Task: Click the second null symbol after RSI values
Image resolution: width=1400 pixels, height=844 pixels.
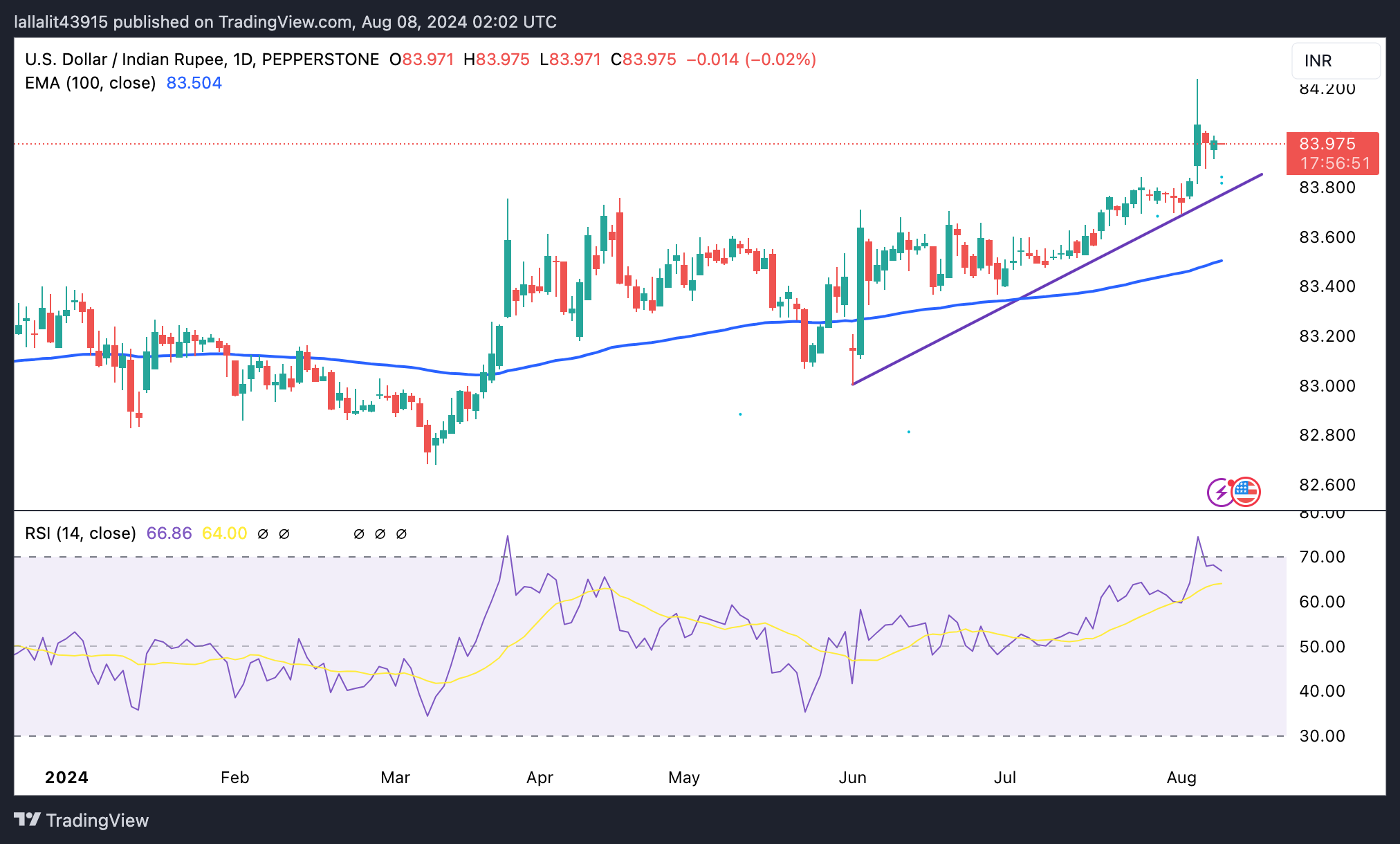Action: (284, 534)
